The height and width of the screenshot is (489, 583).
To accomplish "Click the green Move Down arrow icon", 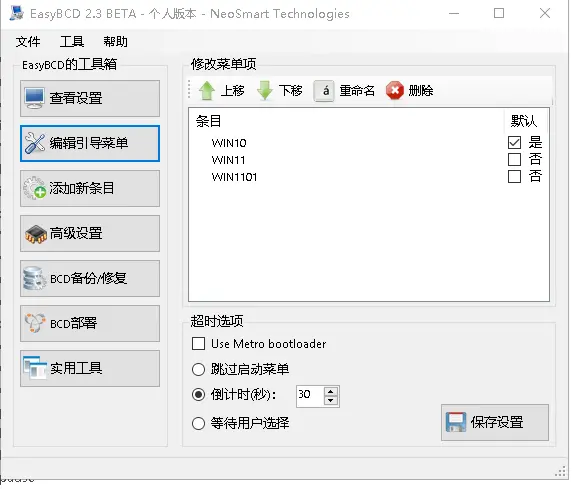I will pyautogui.click(x=265, y=91).
